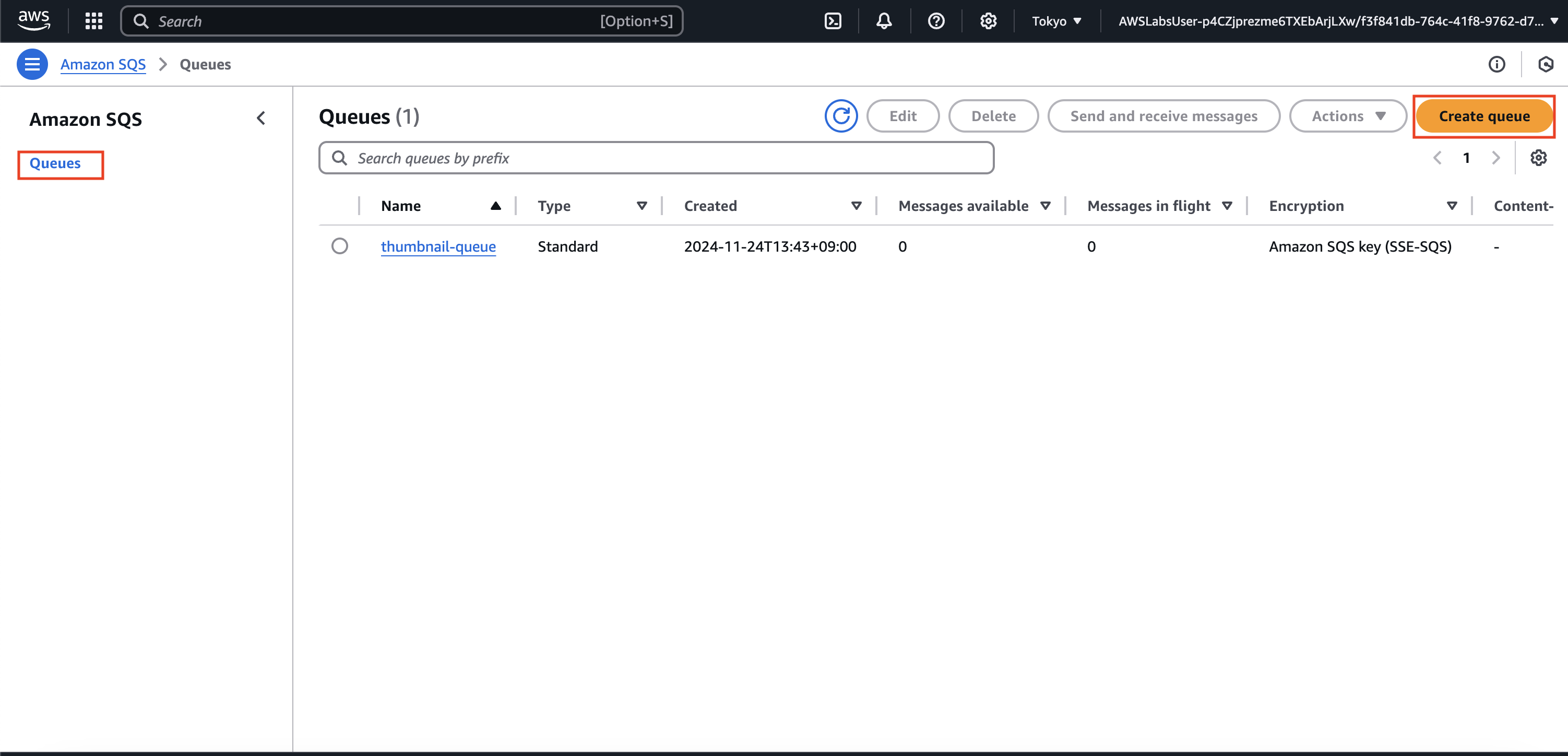1568x756 pixels.
Task: Sort queues by Created column
Action: click(773, 206)
